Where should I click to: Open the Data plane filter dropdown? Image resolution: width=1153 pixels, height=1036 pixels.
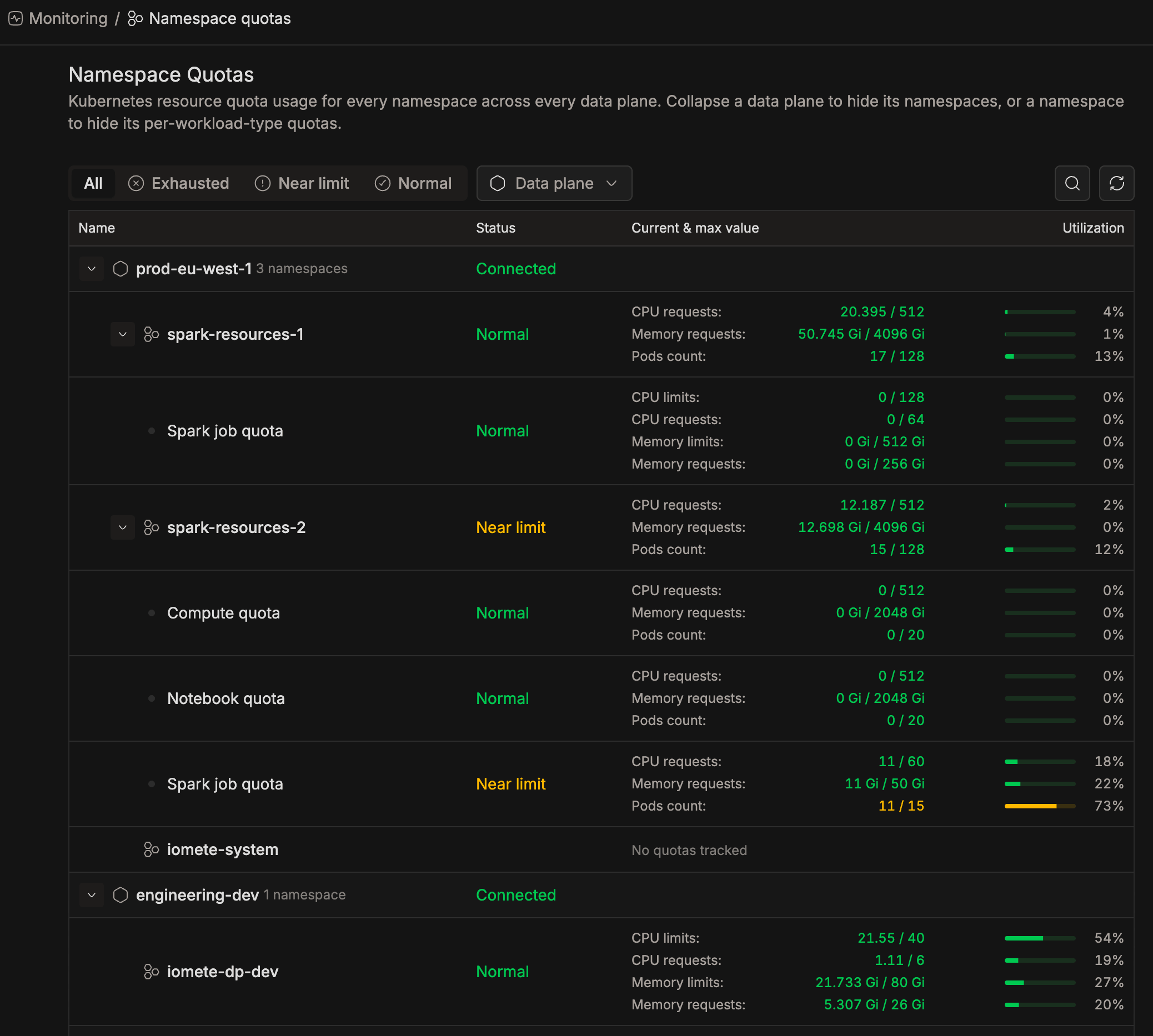click(554, 183)
